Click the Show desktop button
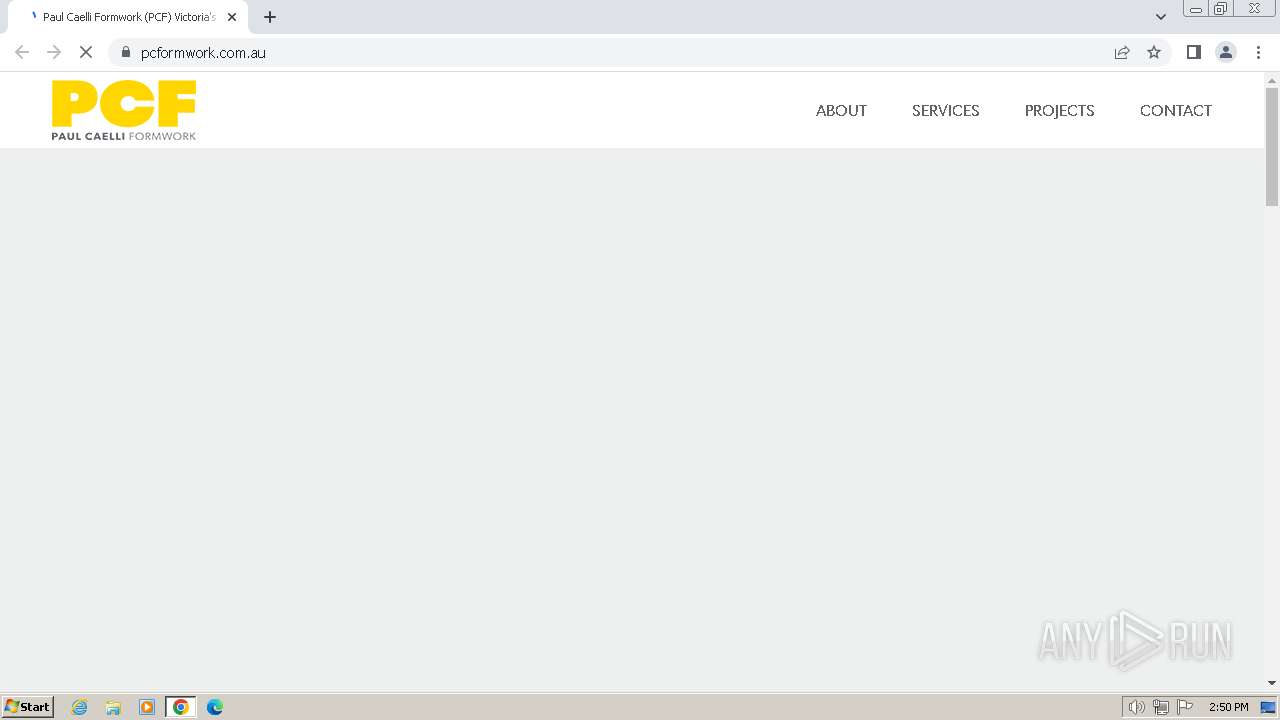Screen dimensions: 1280x720 point(1268,707)
